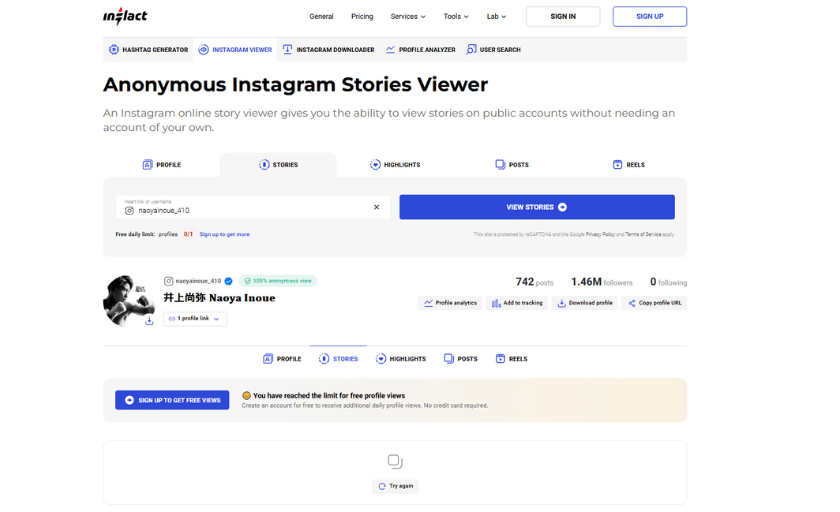Select the lower REELS tab
Viewport: 840px width, 512px height.
(511, 359)
